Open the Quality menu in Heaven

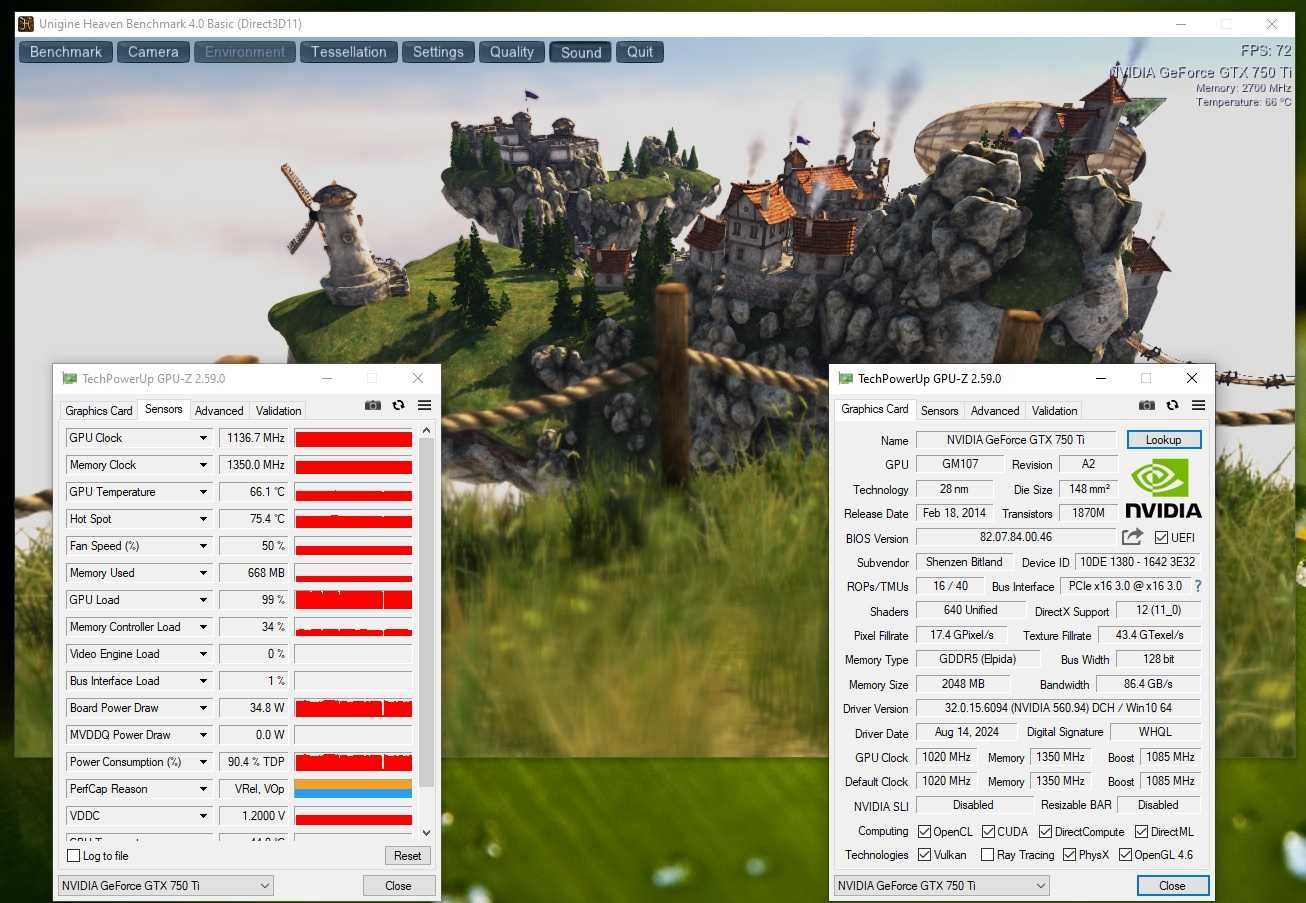(512, 52)
